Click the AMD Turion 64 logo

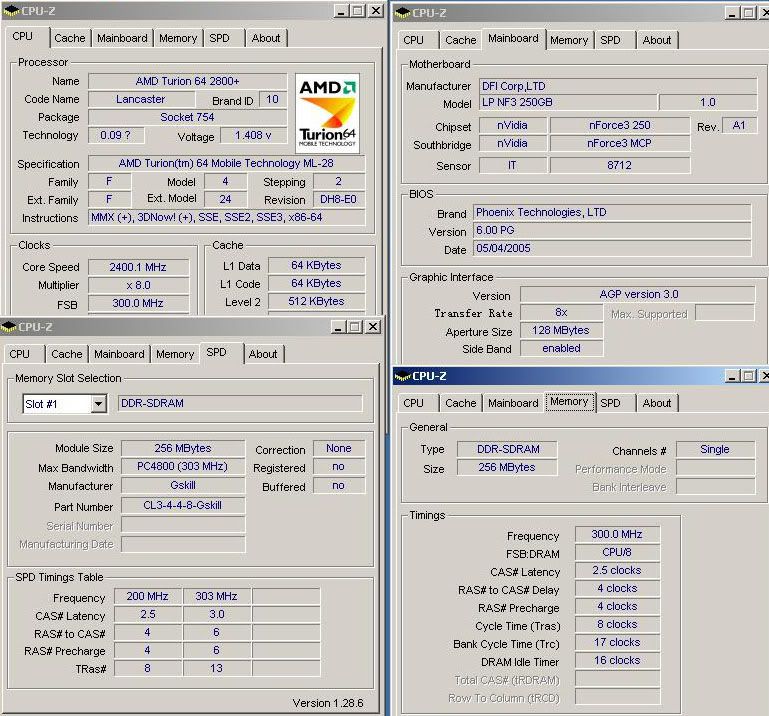[x=327, y=111]
